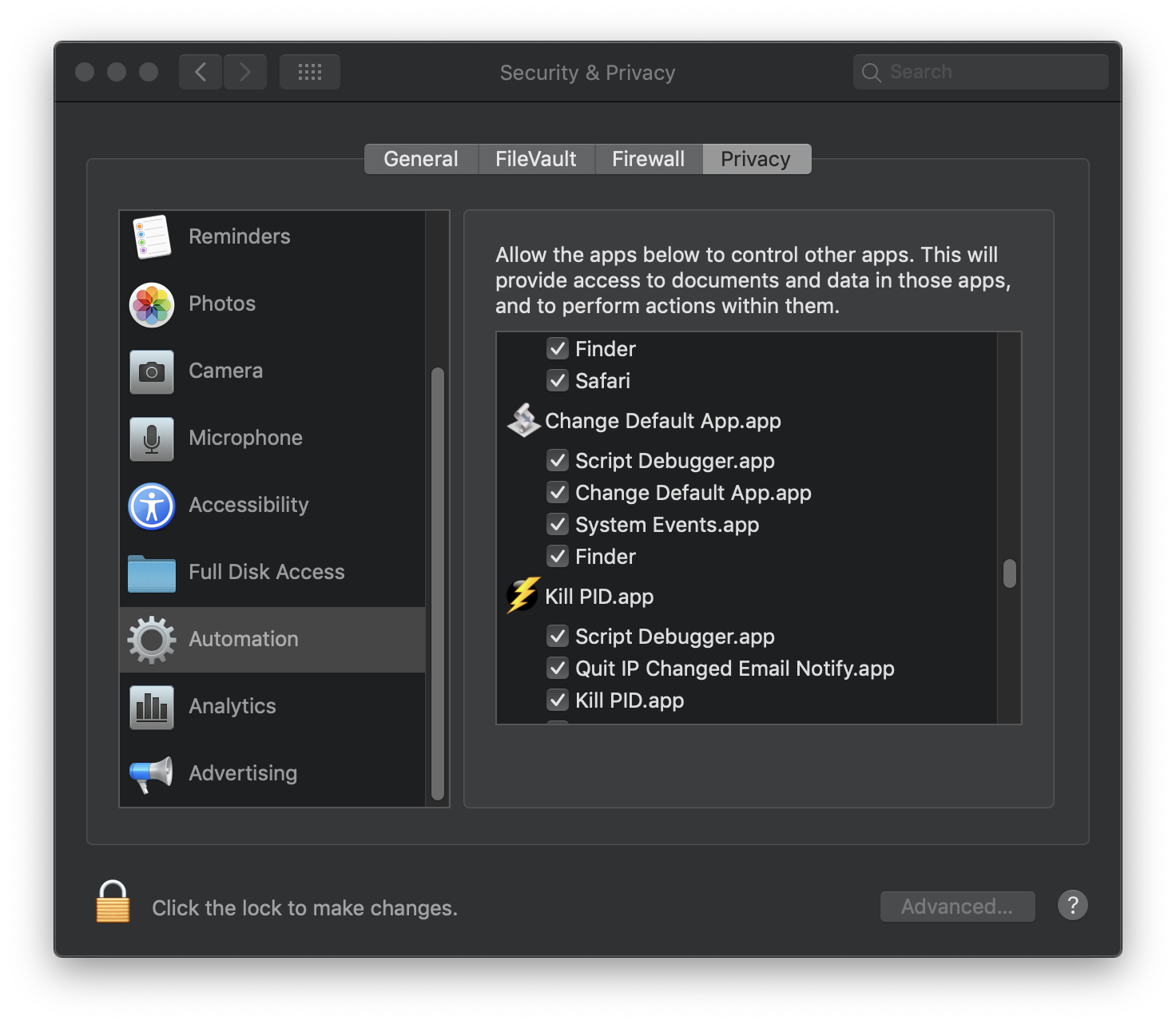Click the Advanced... button
This screenshot has width=1176, height=1024.
tap(958, 907)
